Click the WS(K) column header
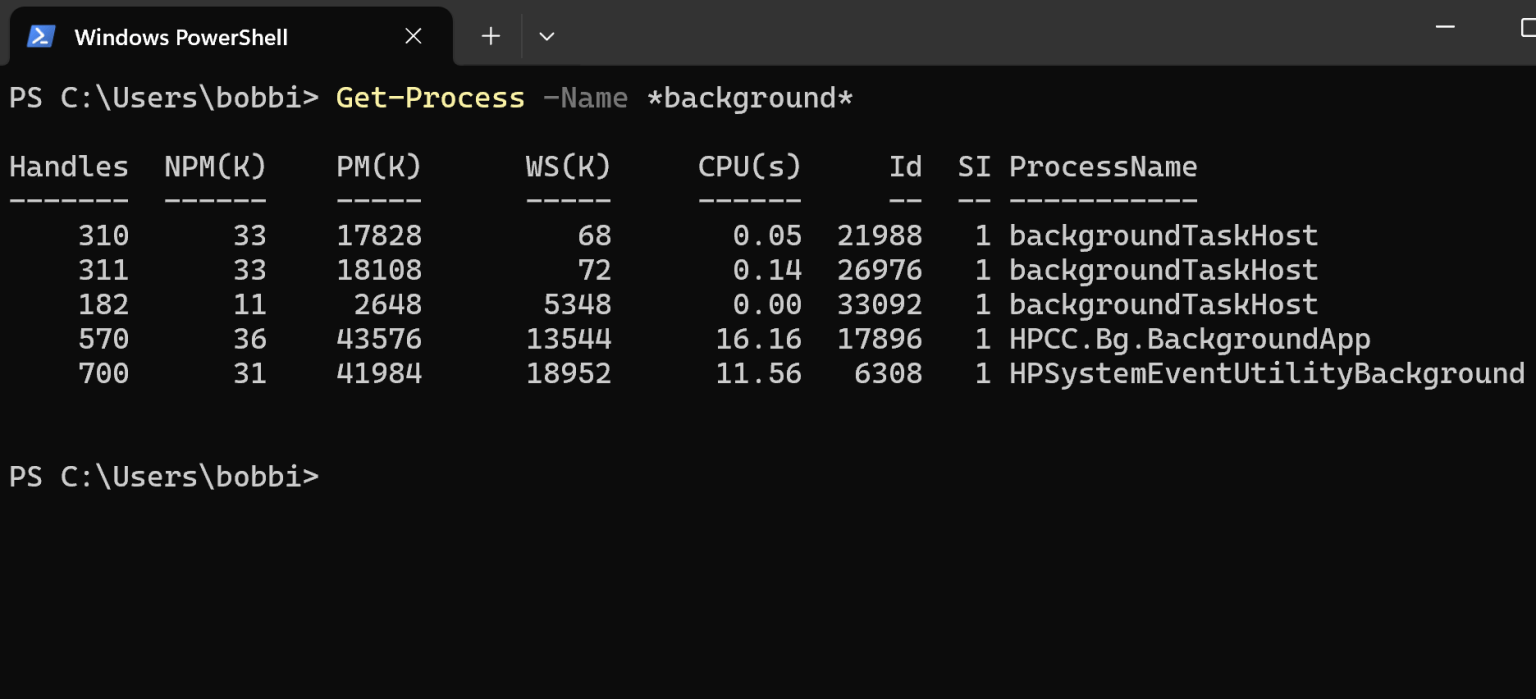 (568, 166)
